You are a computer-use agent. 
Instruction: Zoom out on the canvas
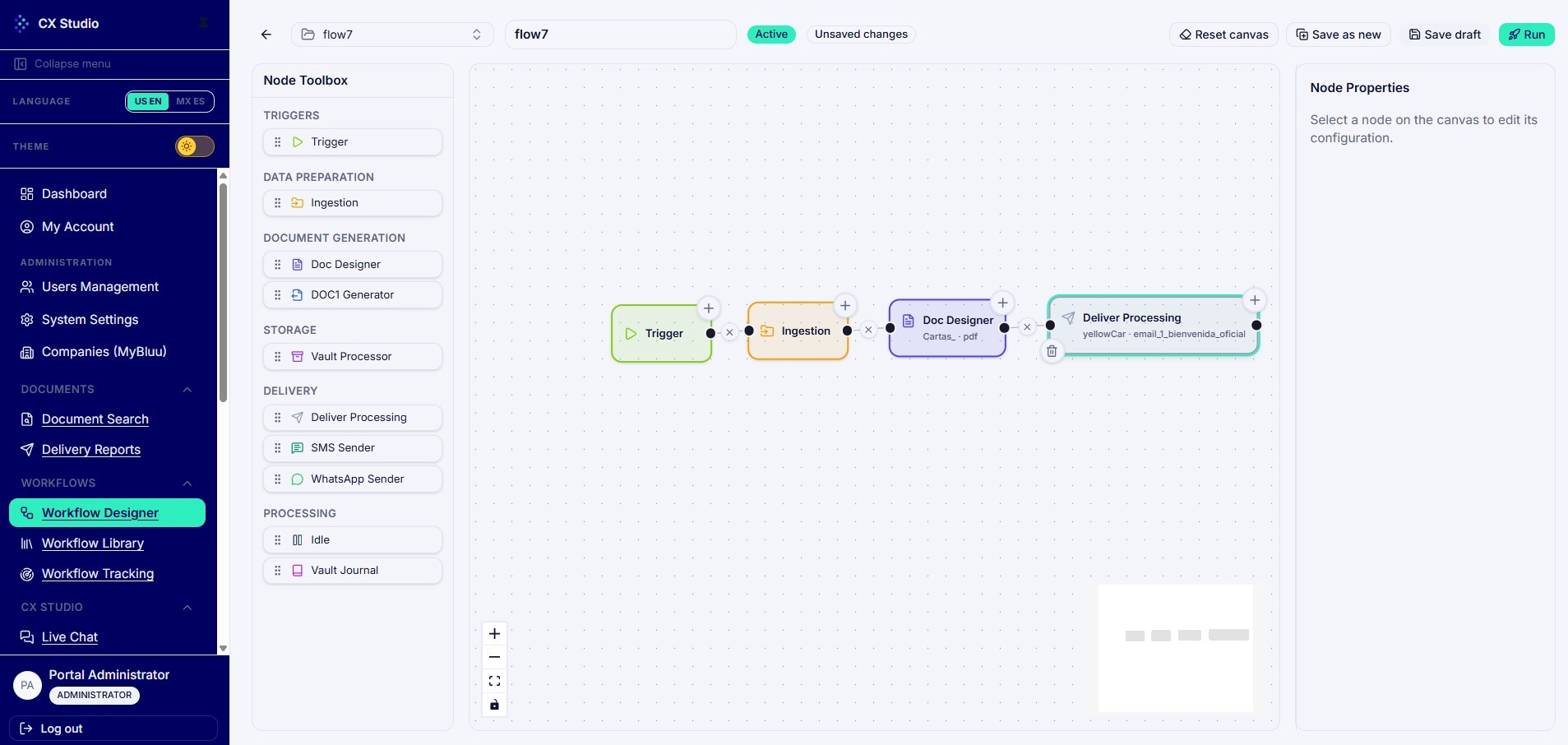coord(494,658)
